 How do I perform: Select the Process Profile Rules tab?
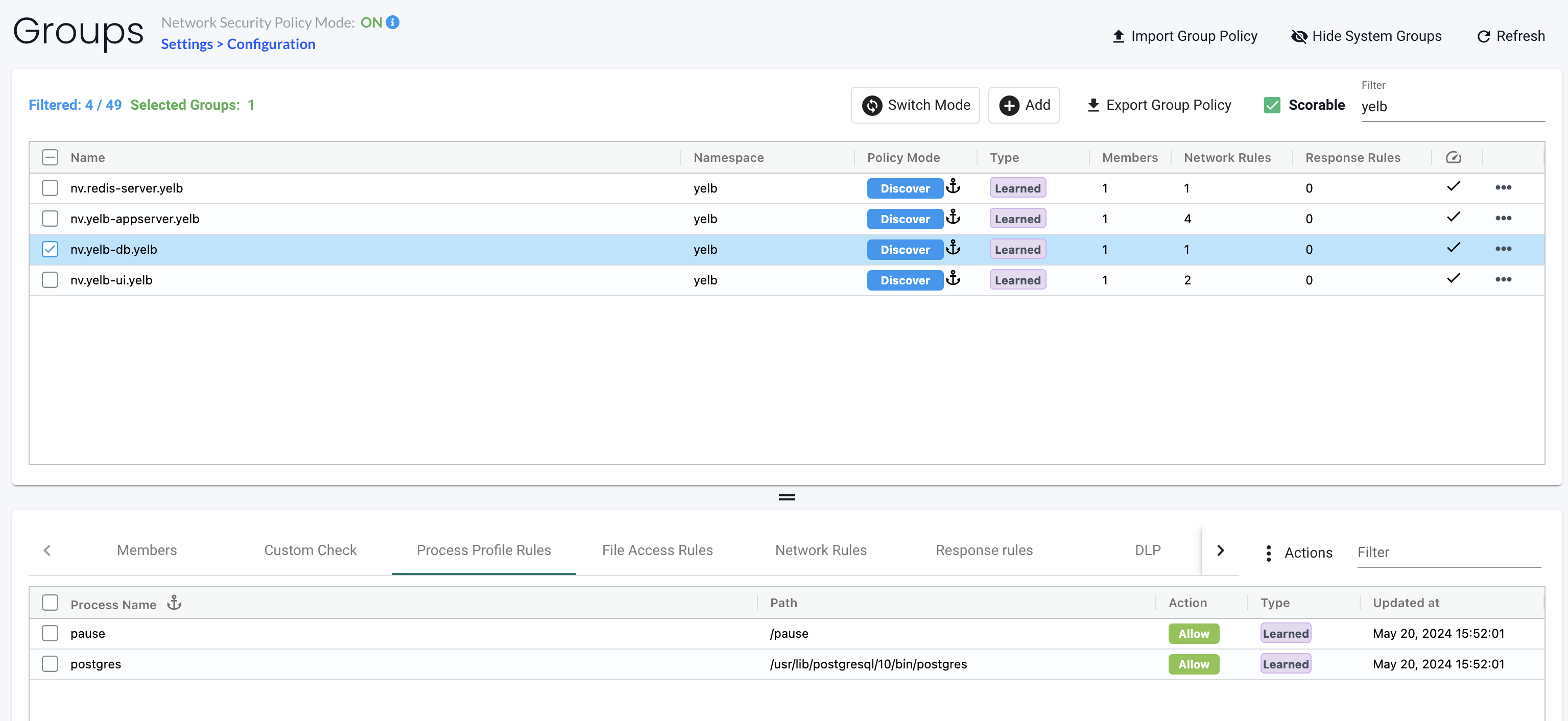[x=484, y=550]
